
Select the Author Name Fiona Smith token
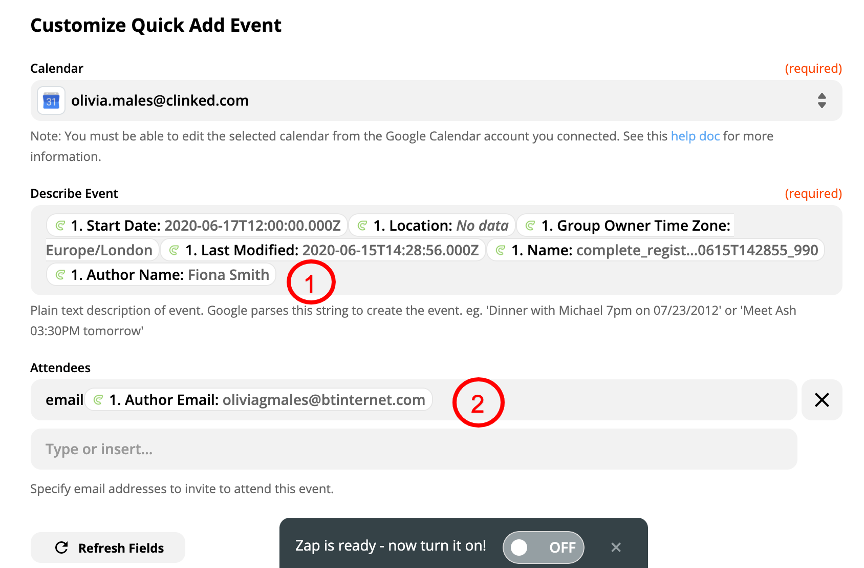(161, 275)
